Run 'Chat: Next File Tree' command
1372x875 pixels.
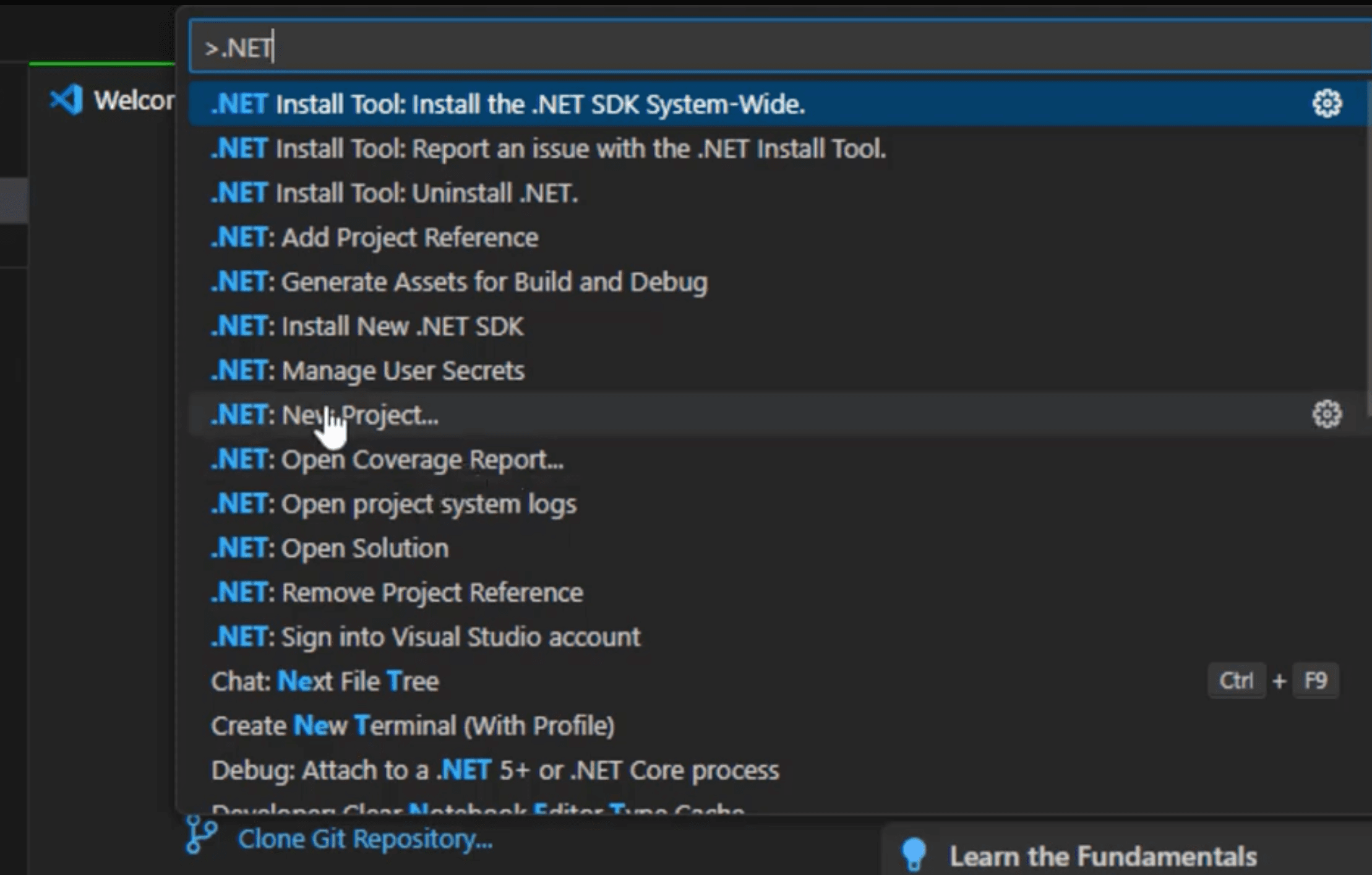[325, 681]
